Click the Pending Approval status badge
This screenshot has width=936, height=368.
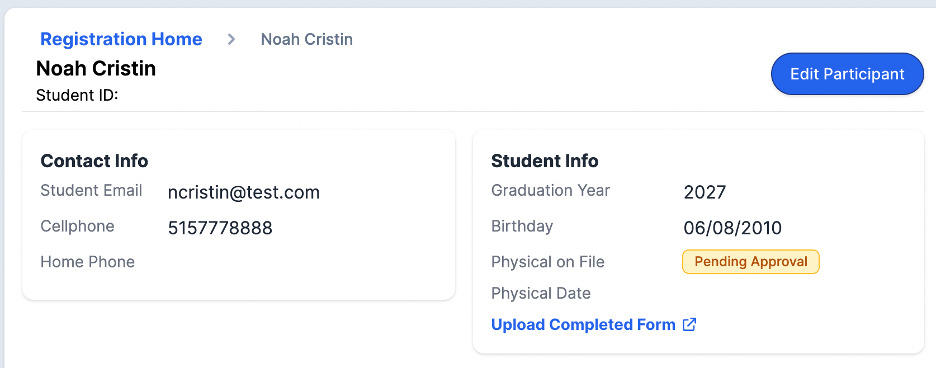click(750, 262)
